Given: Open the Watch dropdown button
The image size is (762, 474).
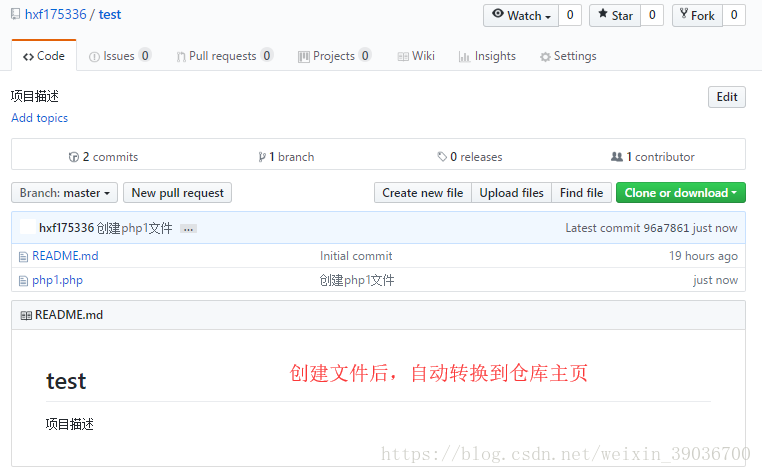Looking at the screenshot, I should click(521, 16).
